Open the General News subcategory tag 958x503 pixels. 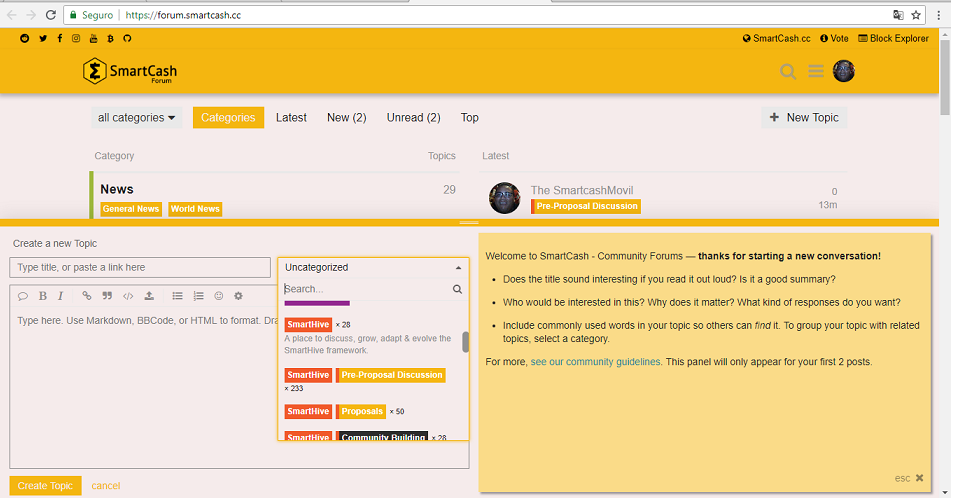point(131,209)
